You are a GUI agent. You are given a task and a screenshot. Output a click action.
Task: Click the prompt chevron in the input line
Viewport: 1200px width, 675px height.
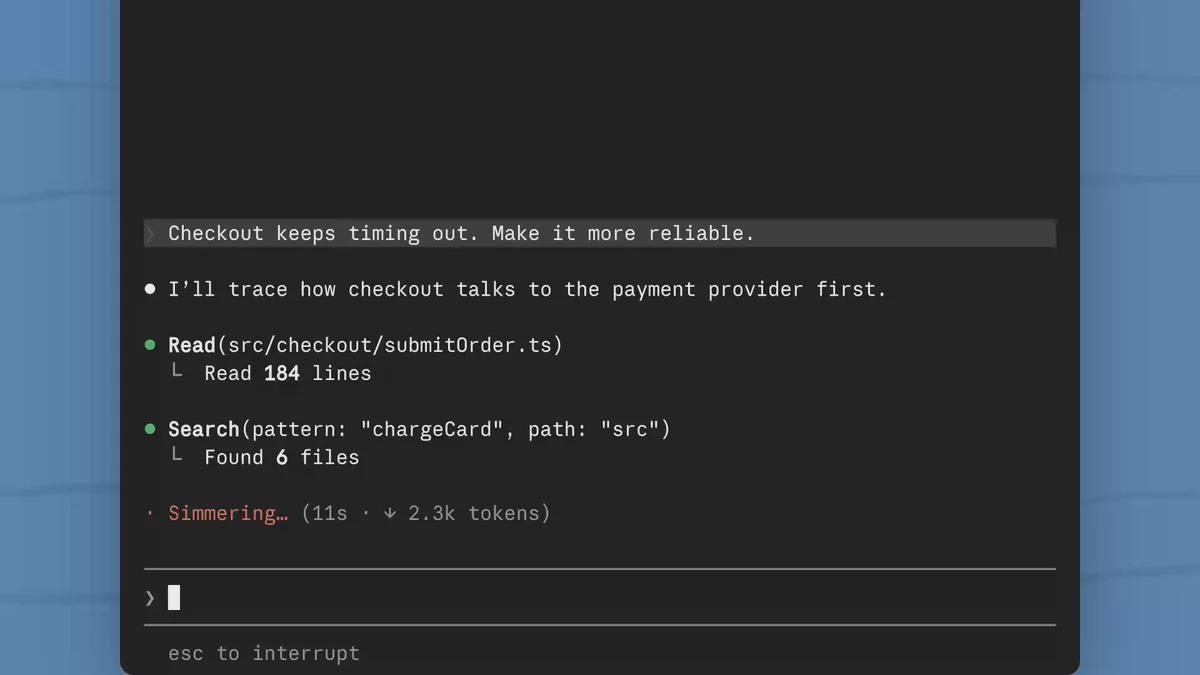point(150,598)
